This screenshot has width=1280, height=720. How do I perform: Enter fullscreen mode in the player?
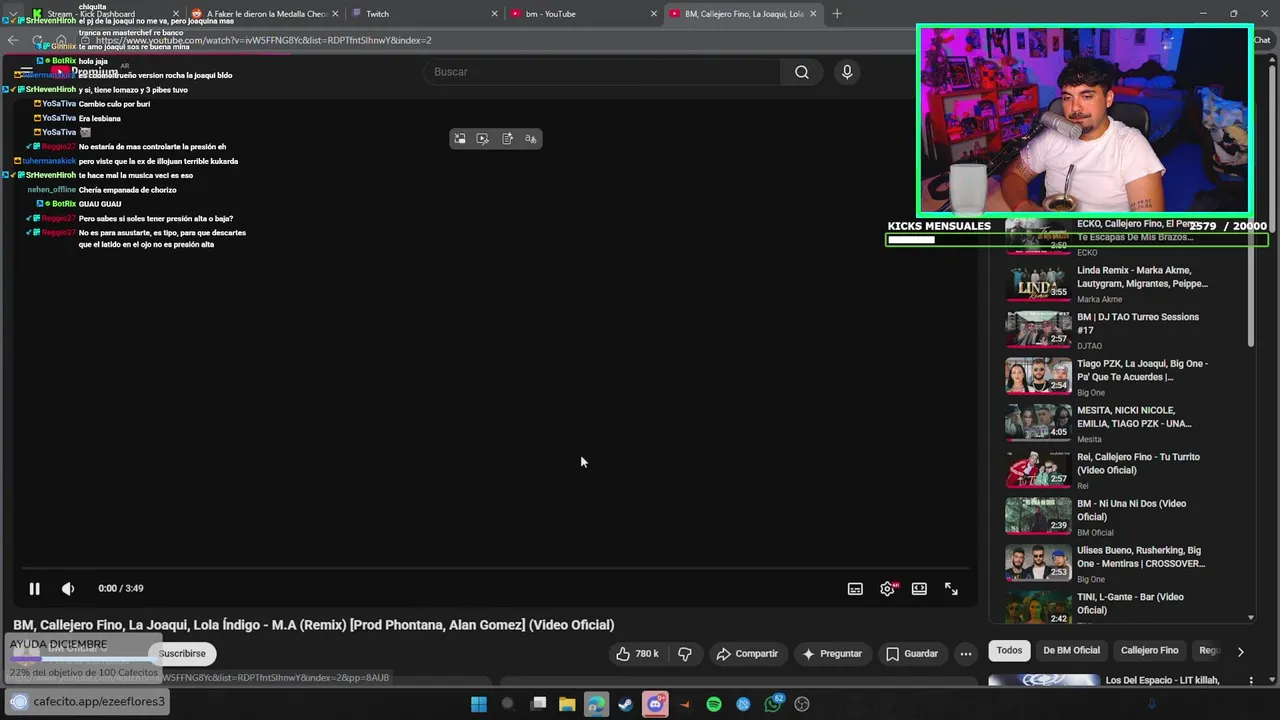(x=951, y=589)
